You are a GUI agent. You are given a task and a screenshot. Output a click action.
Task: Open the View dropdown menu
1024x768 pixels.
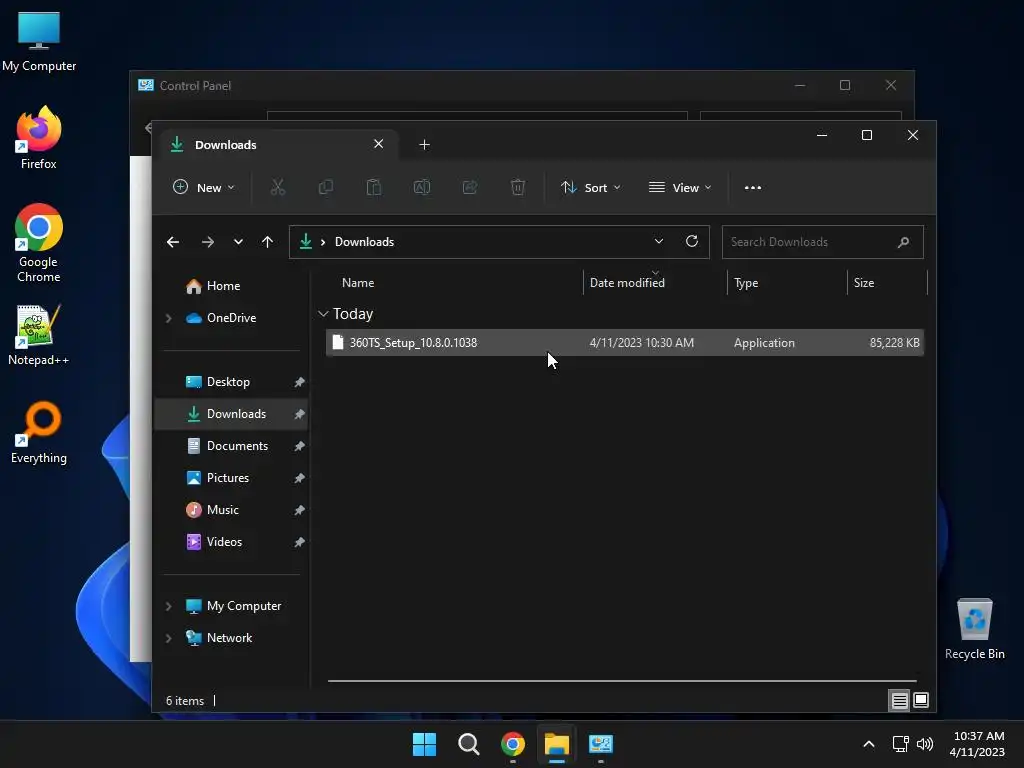tap(680, 187)
